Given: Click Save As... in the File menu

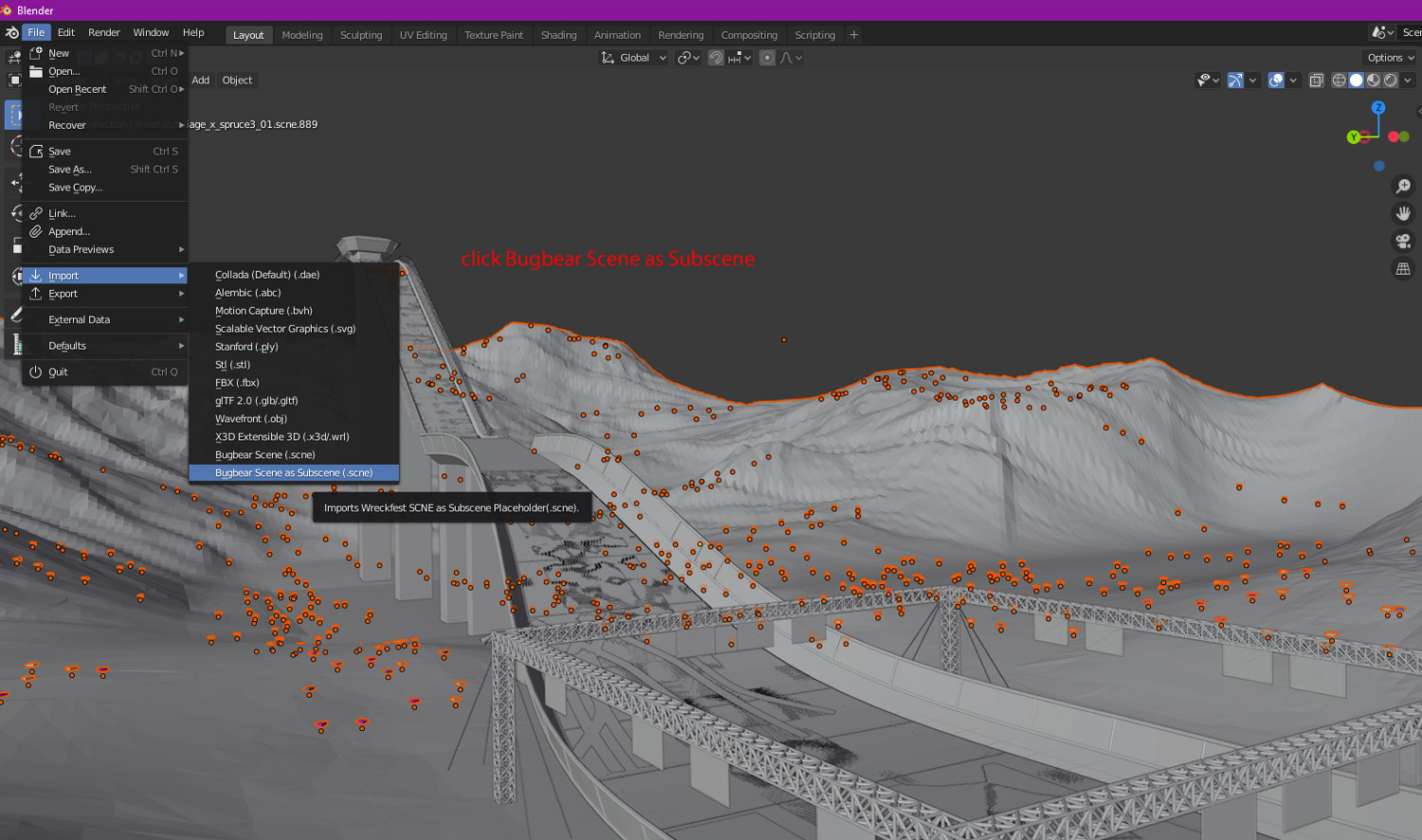Looking at the screenshot, I should pos(105,170).
